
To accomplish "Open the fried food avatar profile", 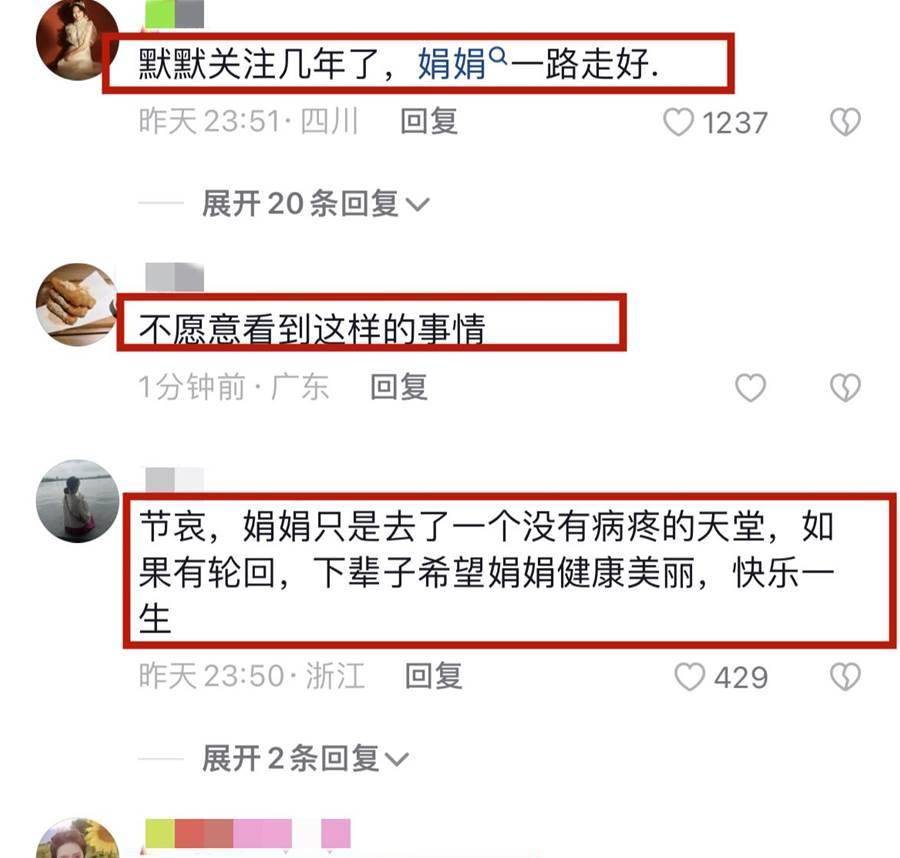I will [x=77, y=304].
